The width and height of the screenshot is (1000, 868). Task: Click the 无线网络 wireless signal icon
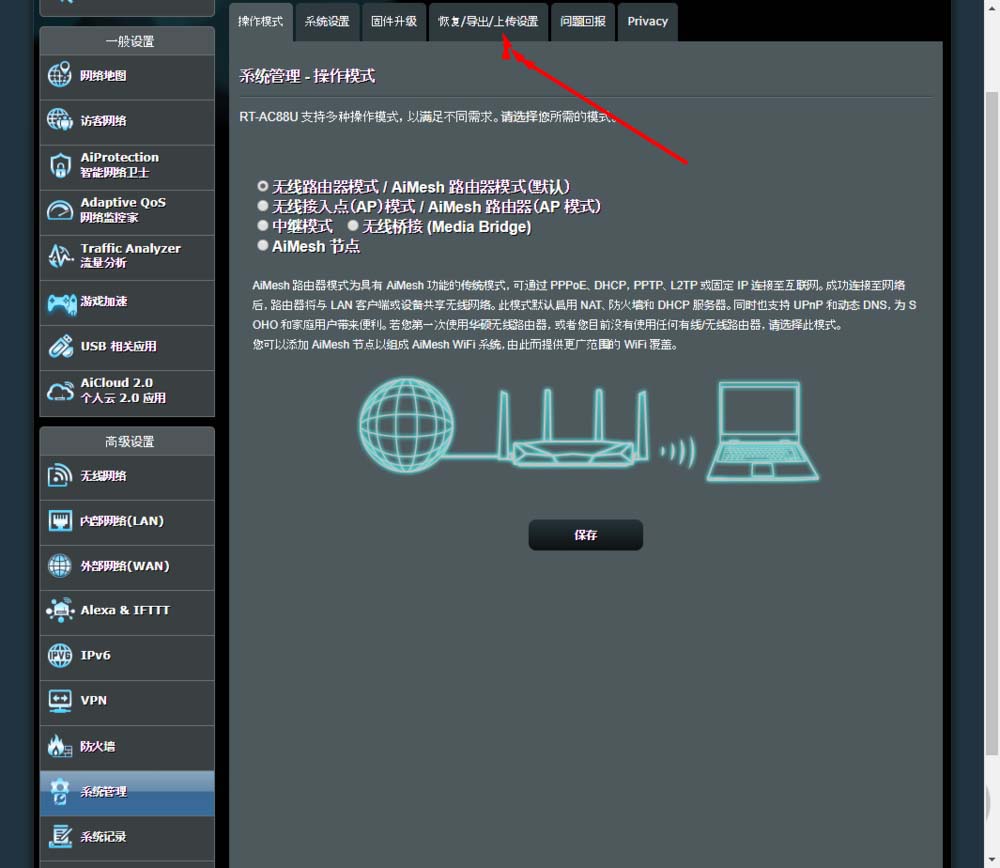[x=59, y=475]
